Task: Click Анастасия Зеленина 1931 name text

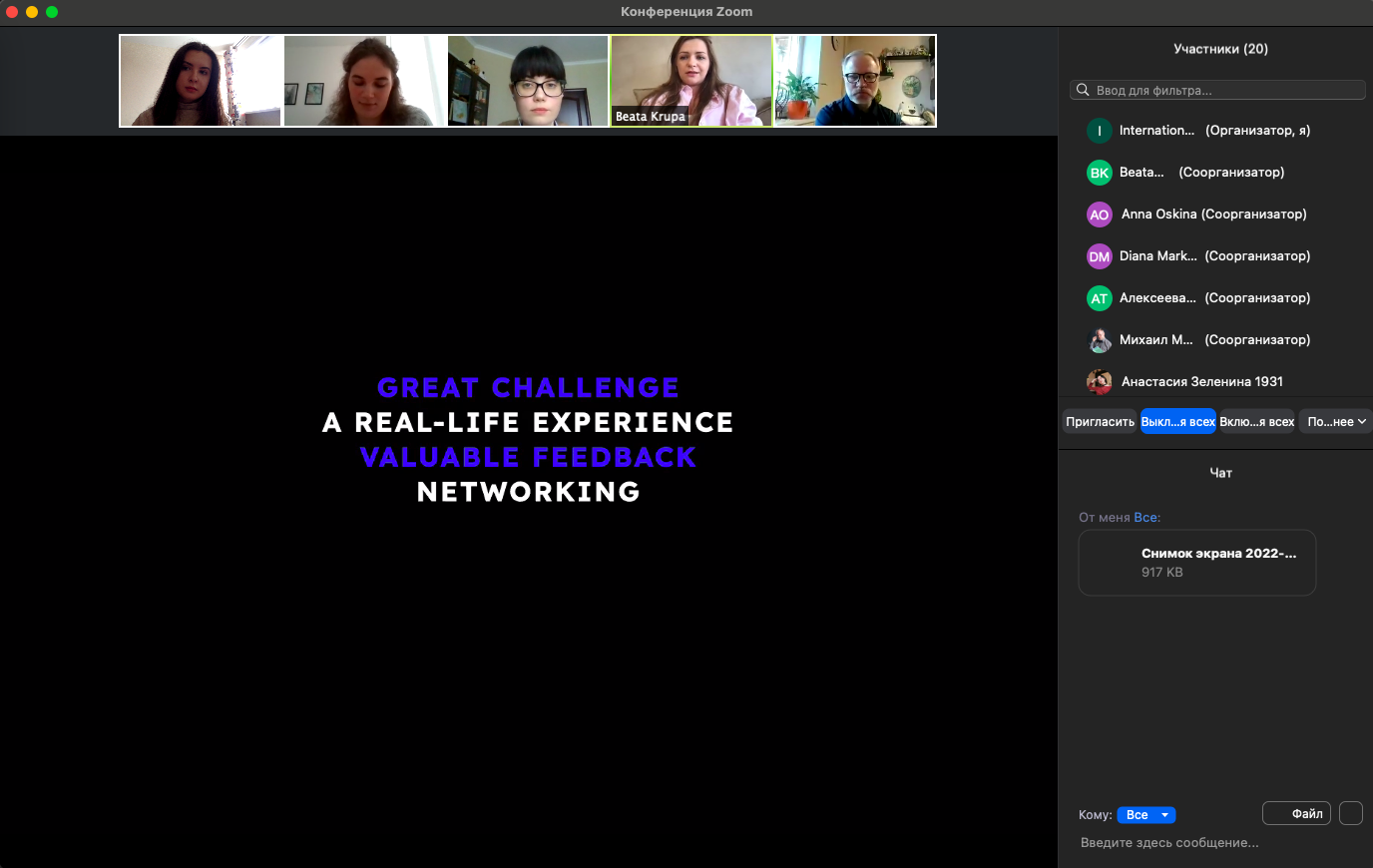Action: 1201,381
